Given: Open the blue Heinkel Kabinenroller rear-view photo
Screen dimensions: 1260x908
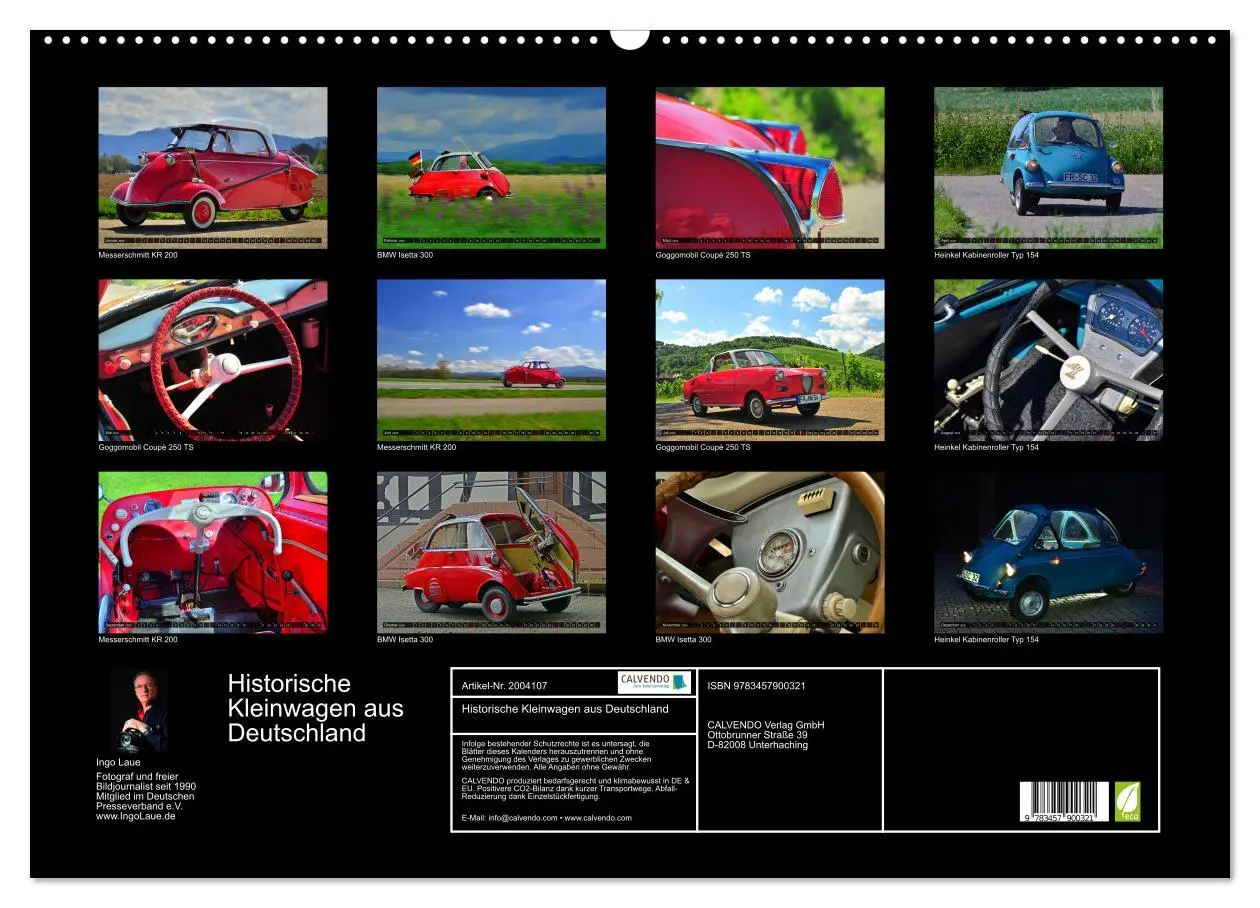Looking at the screenshot, I should click(x=1049, y=167).
